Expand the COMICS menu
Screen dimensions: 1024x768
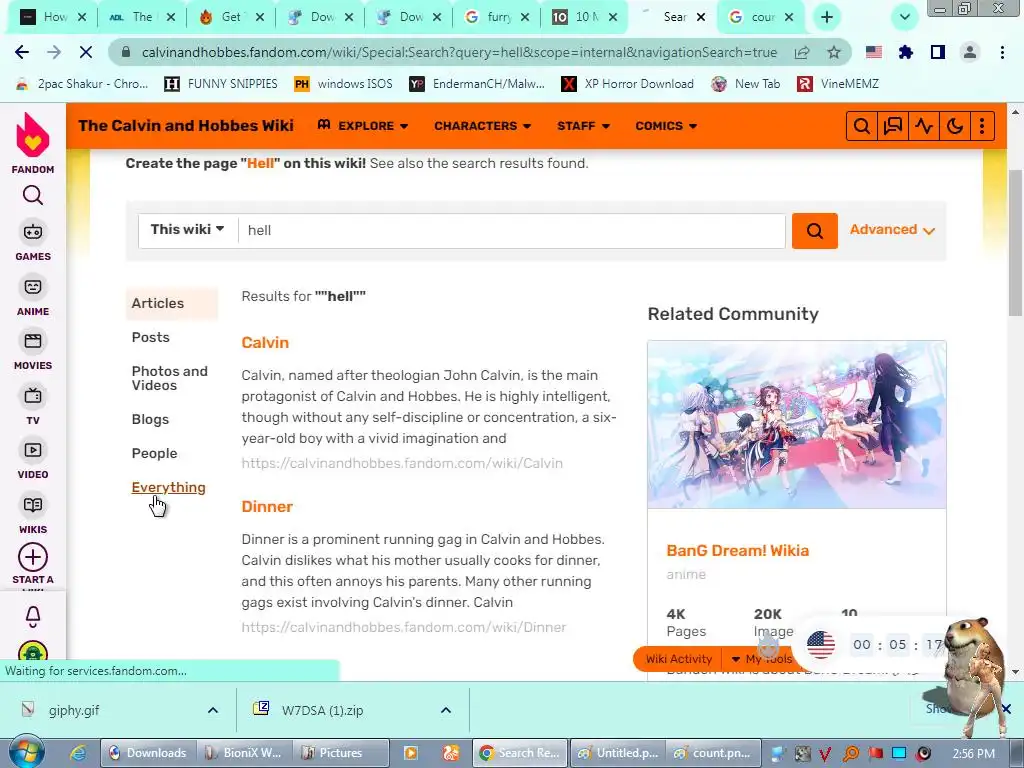[666, 125]
